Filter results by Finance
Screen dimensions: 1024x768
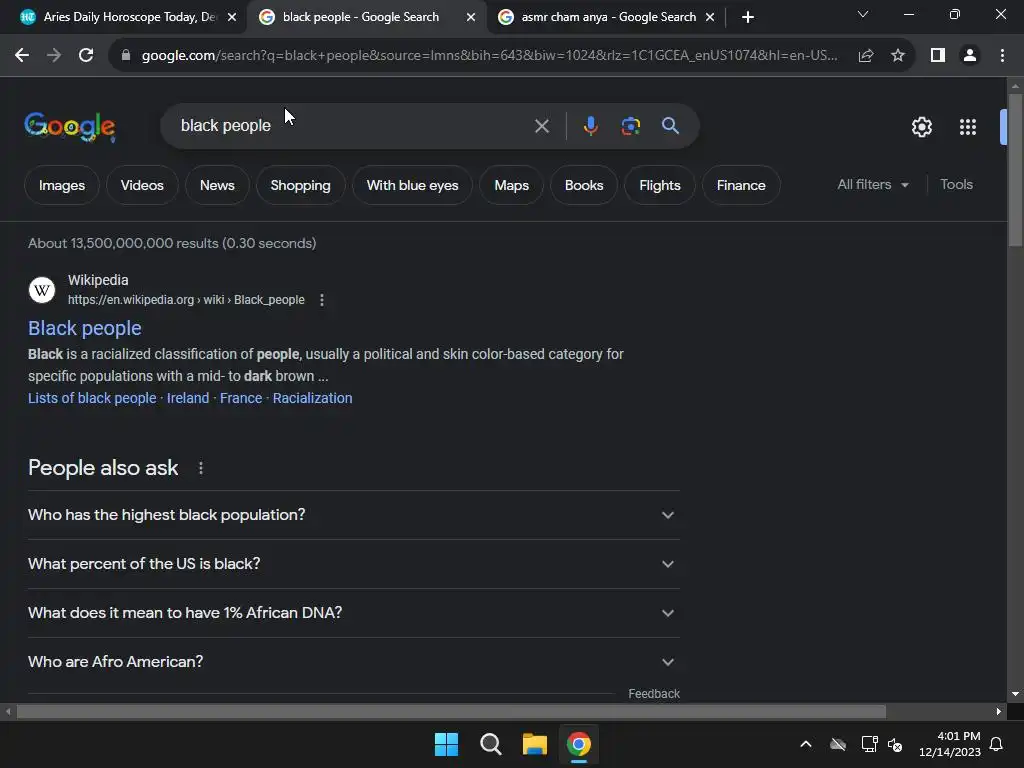(741, 185)
